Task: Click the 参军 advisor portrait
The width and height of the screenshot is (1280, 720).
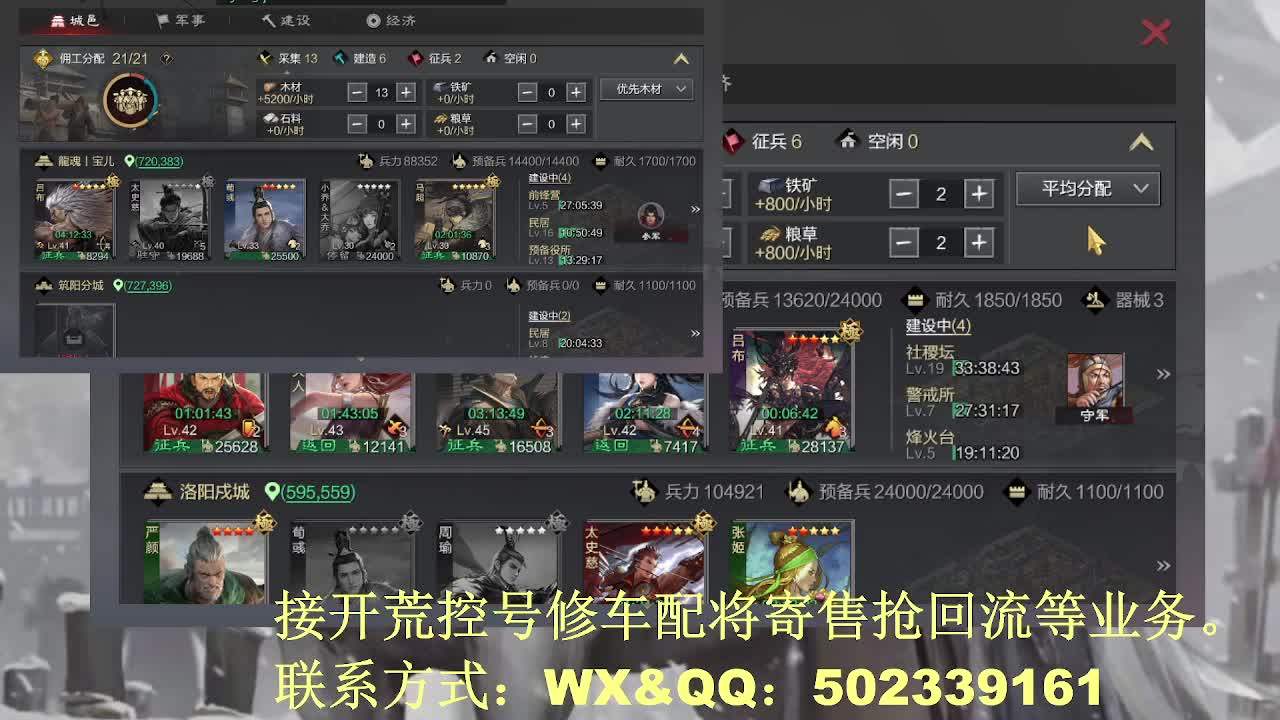Action: (651, 221)
